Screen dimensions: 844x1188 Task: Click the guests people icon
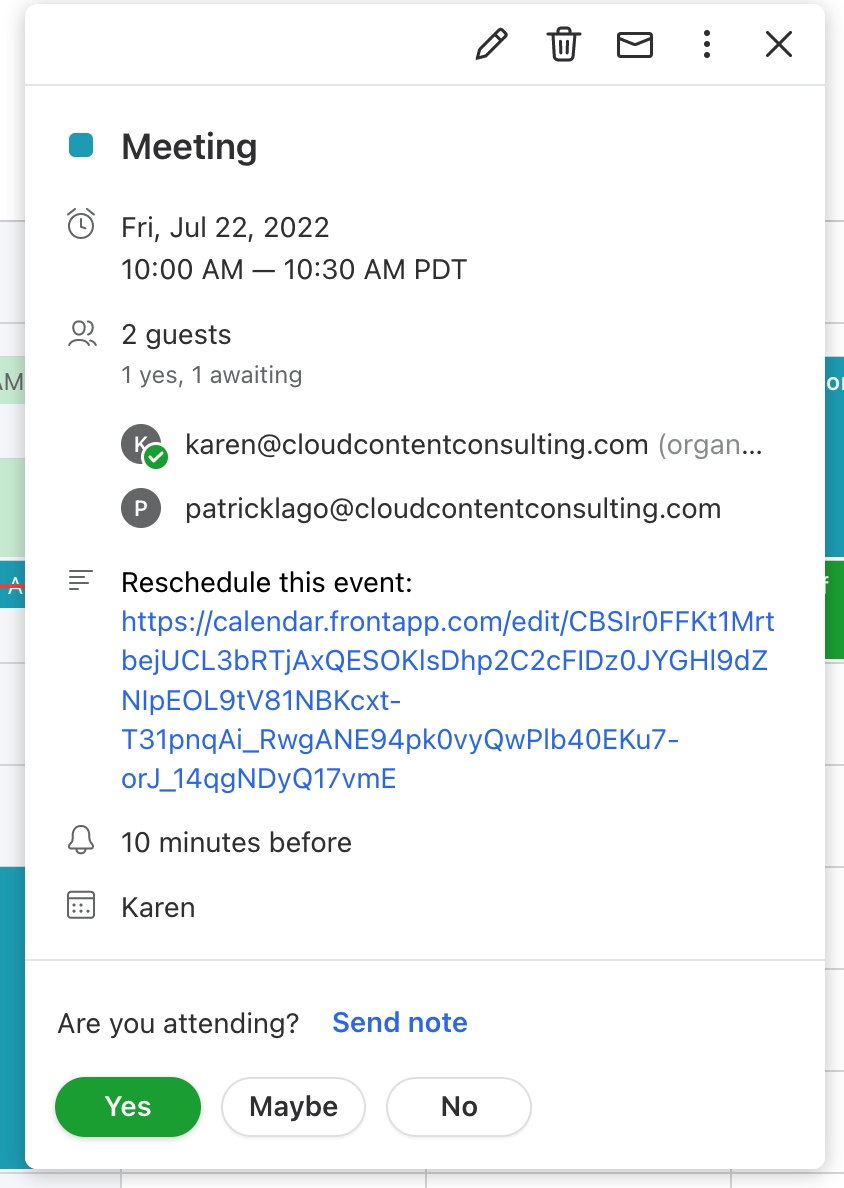tap(82, 334)
